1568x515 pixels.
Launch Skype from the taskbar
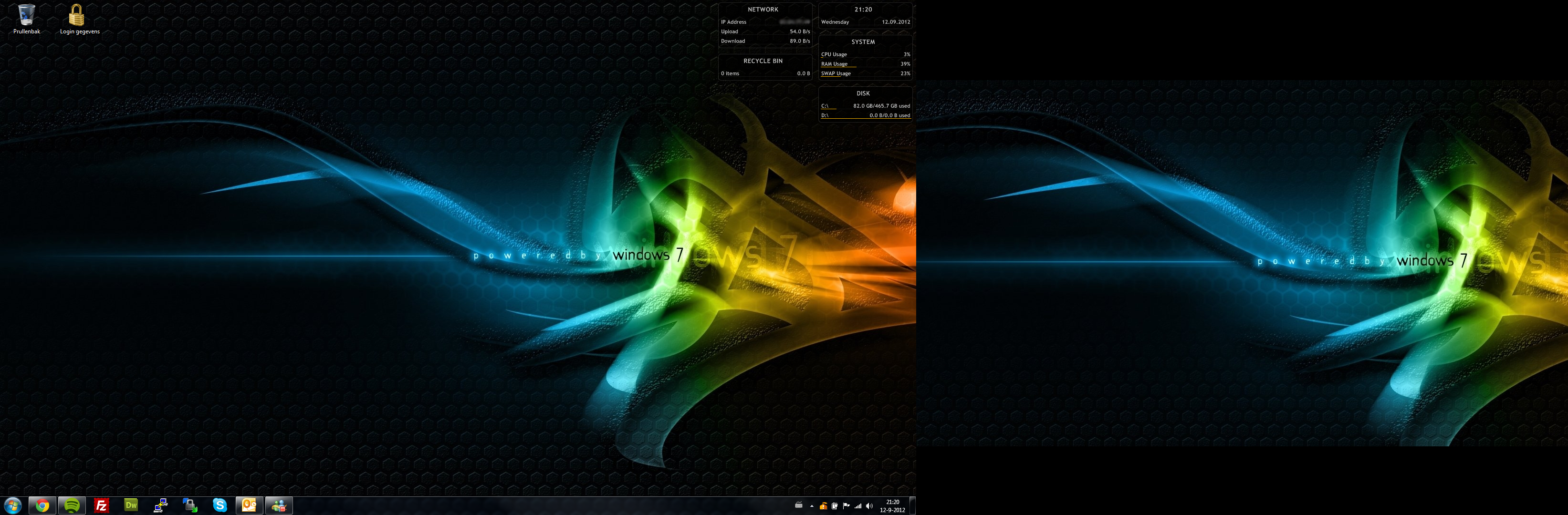(x=220, y=505)
